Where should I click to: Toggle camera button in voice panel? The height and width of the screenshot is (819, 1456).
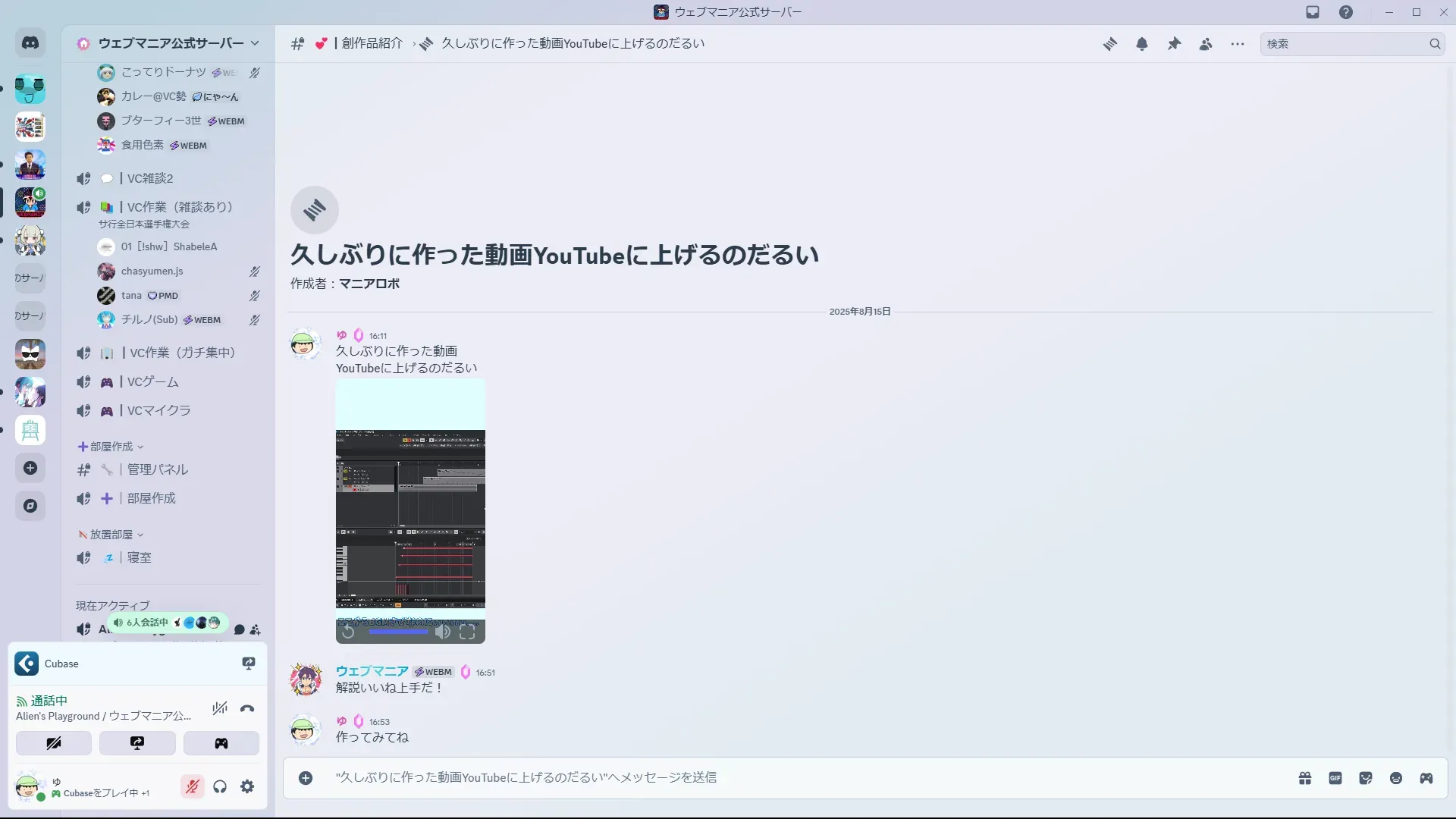tap(54, 743)
